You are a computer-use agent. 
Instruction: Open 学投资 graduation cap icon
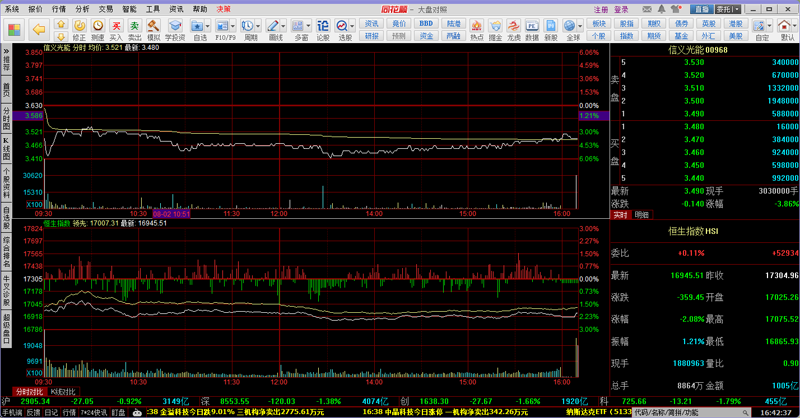(175, 30)
